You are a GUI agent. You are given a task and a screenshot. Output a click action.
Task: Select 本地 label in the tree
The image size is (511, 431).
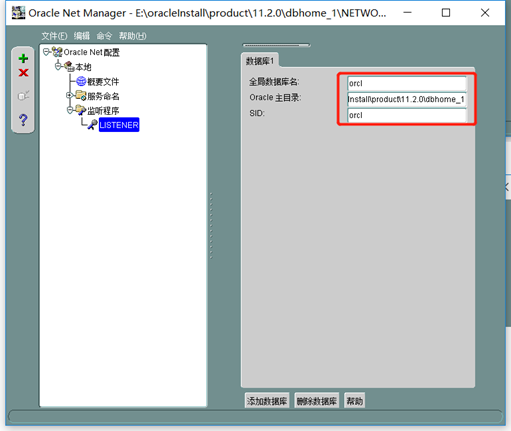pos(83,67)
